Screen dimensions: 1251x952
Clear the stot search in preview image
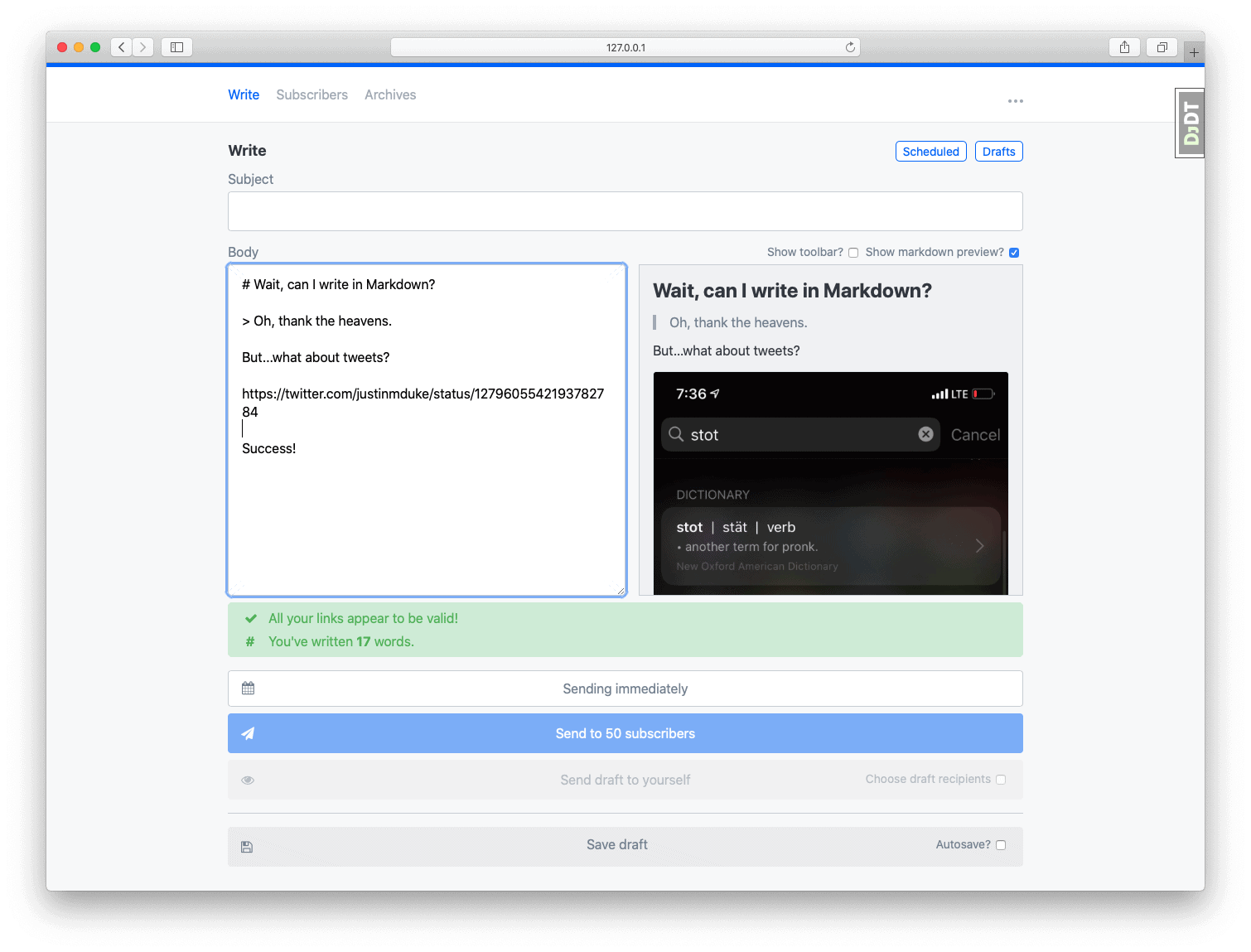[x=925, y=434]
